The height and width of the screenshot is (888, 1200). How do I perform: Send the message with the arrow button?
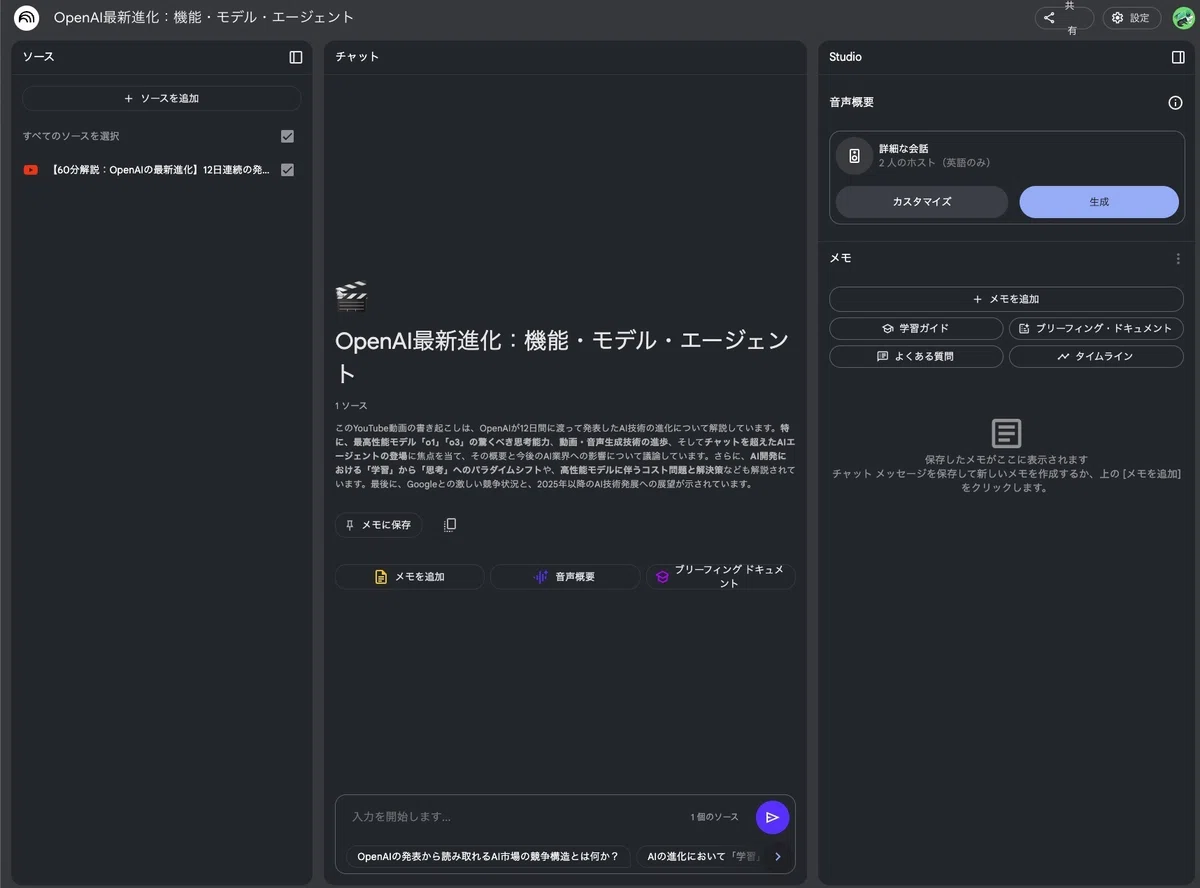click(x=772, y=817)
